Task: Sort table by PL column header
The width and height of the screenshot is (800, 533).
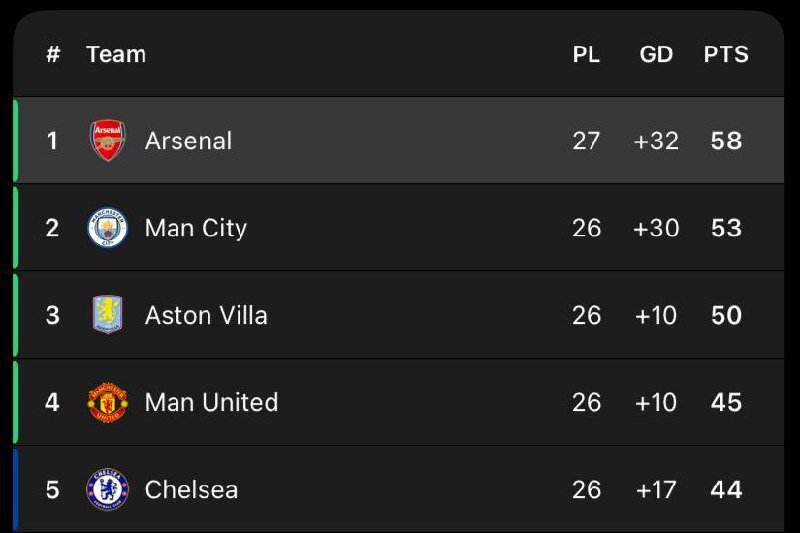Action: tap(586, 55)
